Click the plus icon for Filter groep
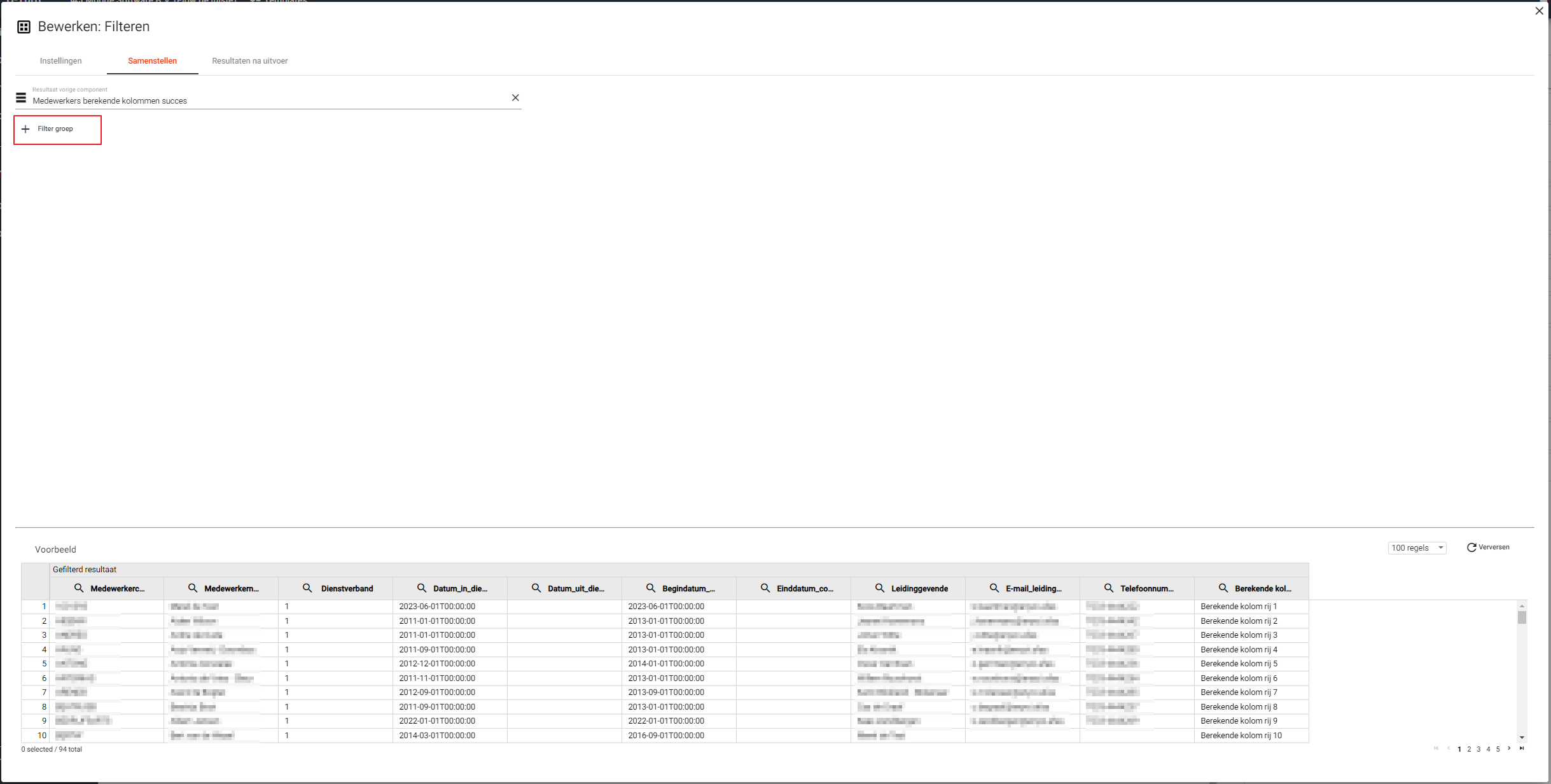This screenshot has width=1551, height=784. [x=25, y=129]
